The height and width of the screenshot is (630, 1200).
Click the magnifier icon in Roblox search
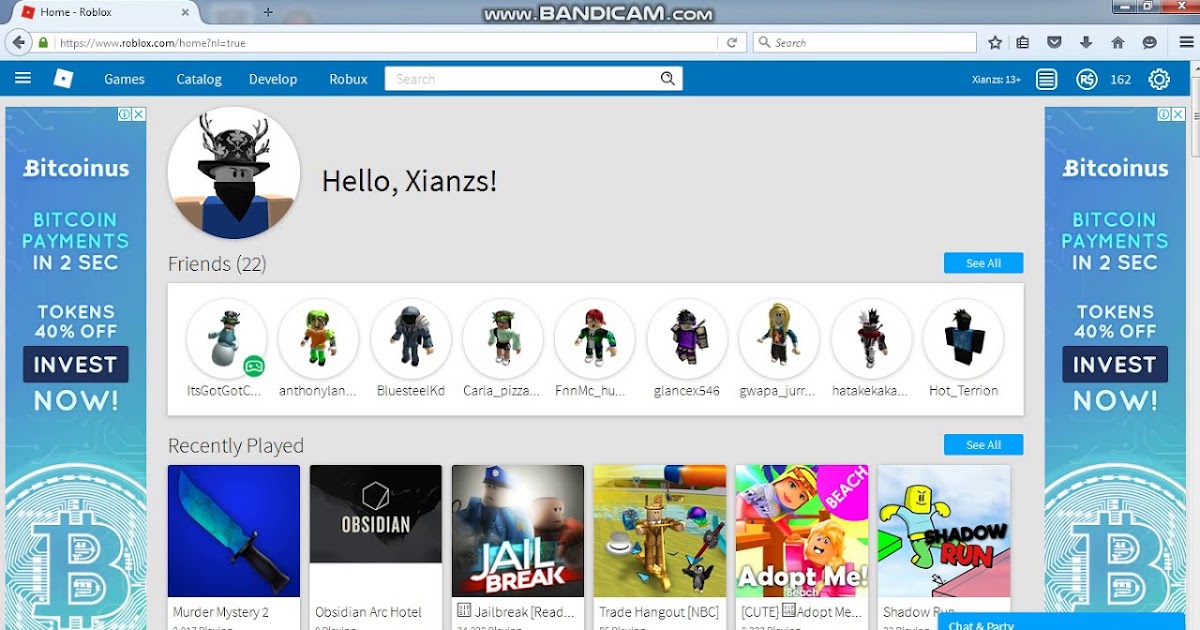668,79
